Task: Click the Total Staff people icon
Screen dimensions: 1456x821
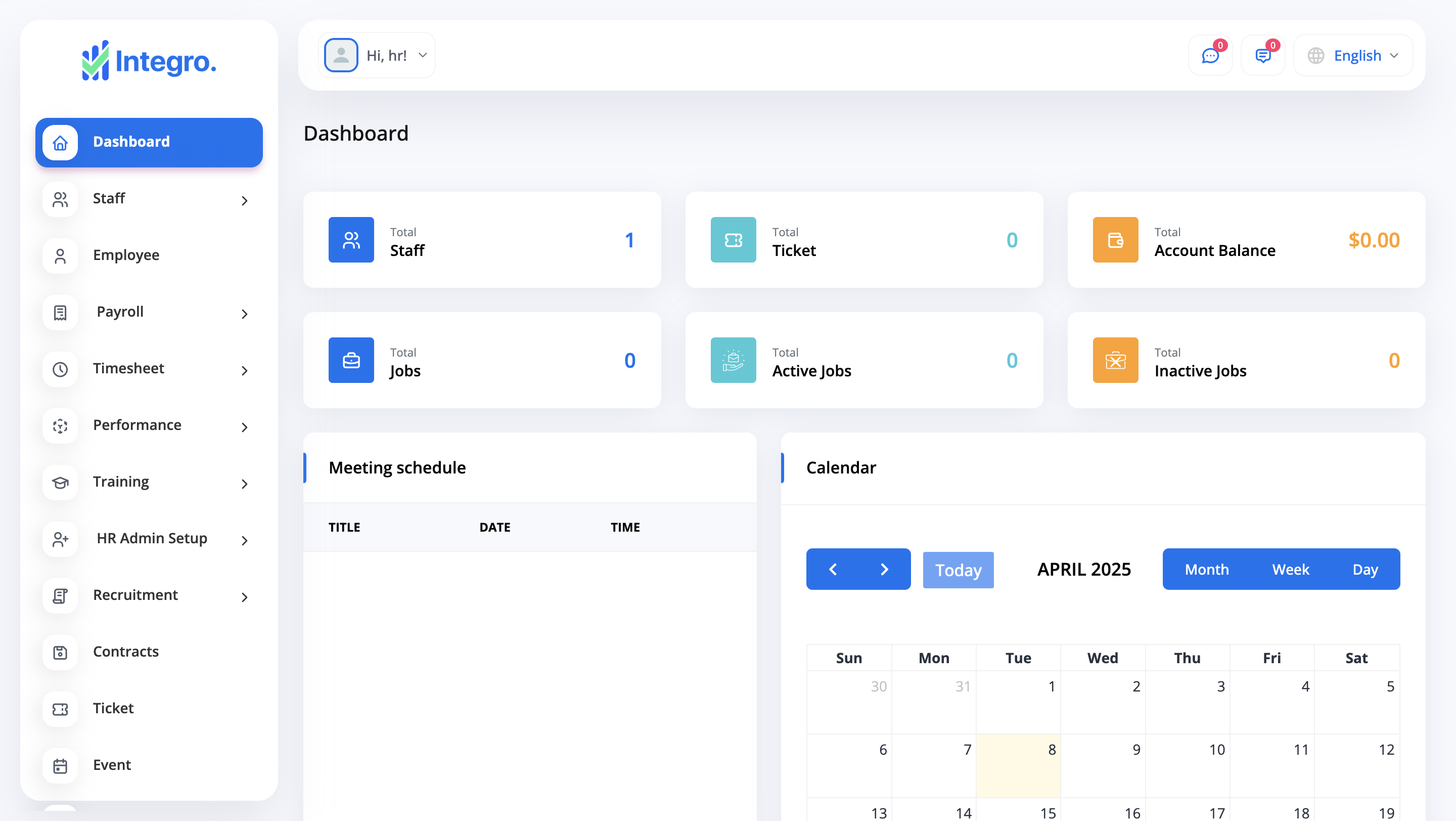Action: point(351,240)
